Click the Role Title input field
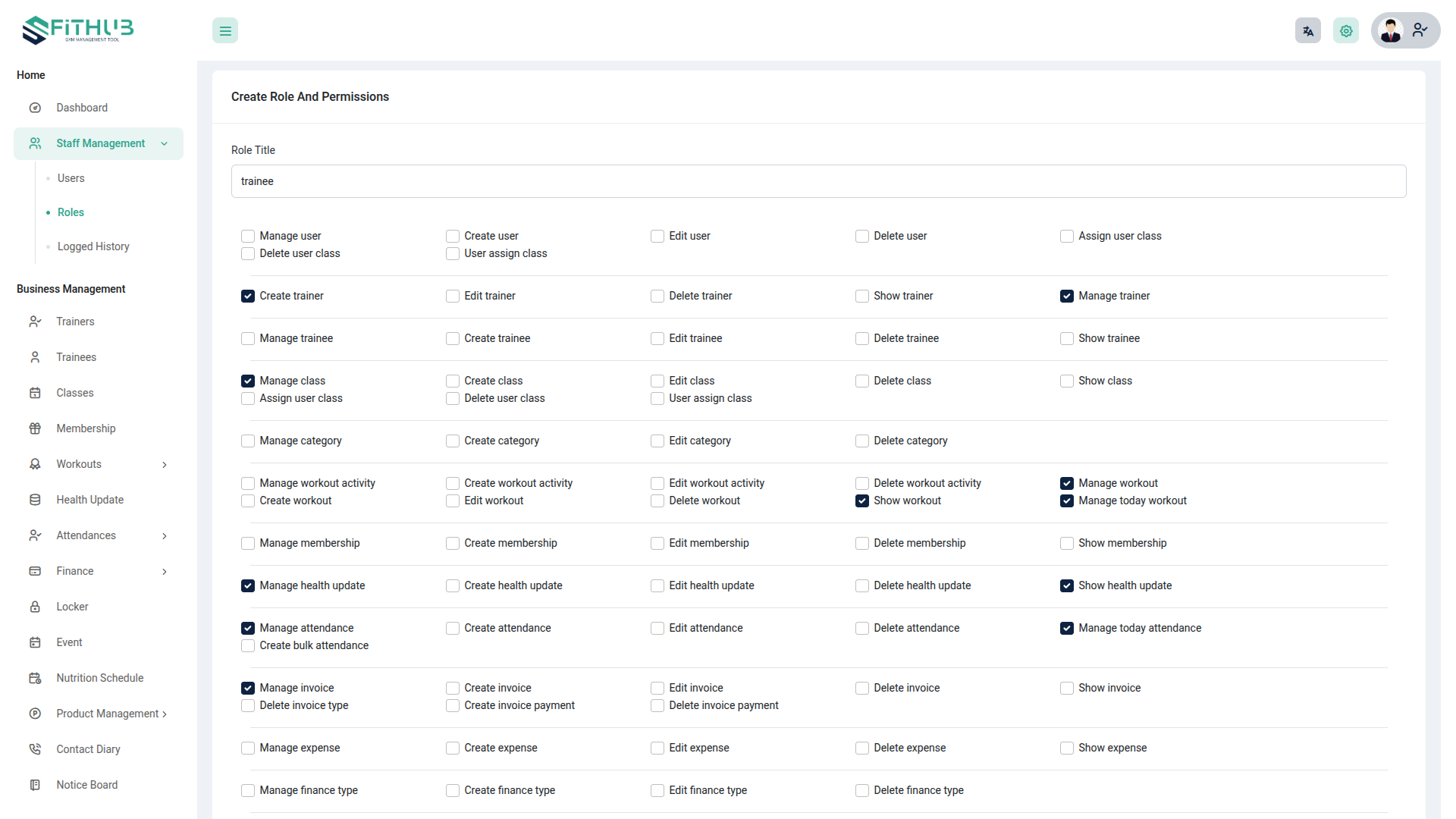Viewport: 1456px width, 819px height. point(818,181)
